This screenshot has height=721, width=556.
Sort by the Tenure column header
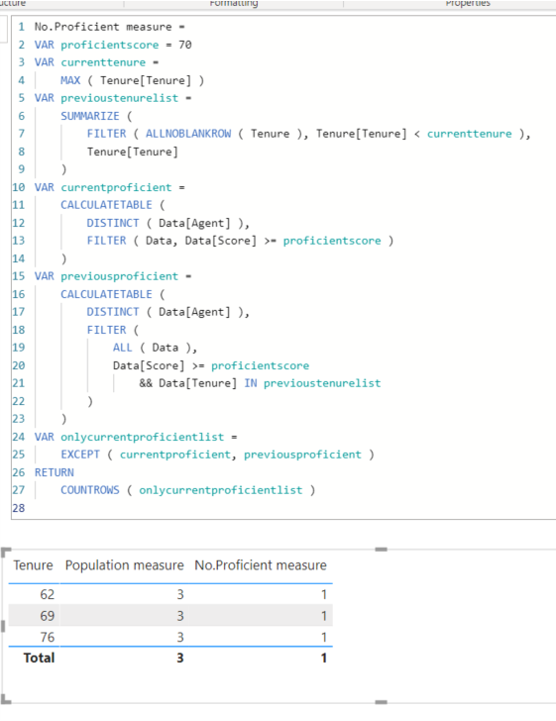(33, 565)
